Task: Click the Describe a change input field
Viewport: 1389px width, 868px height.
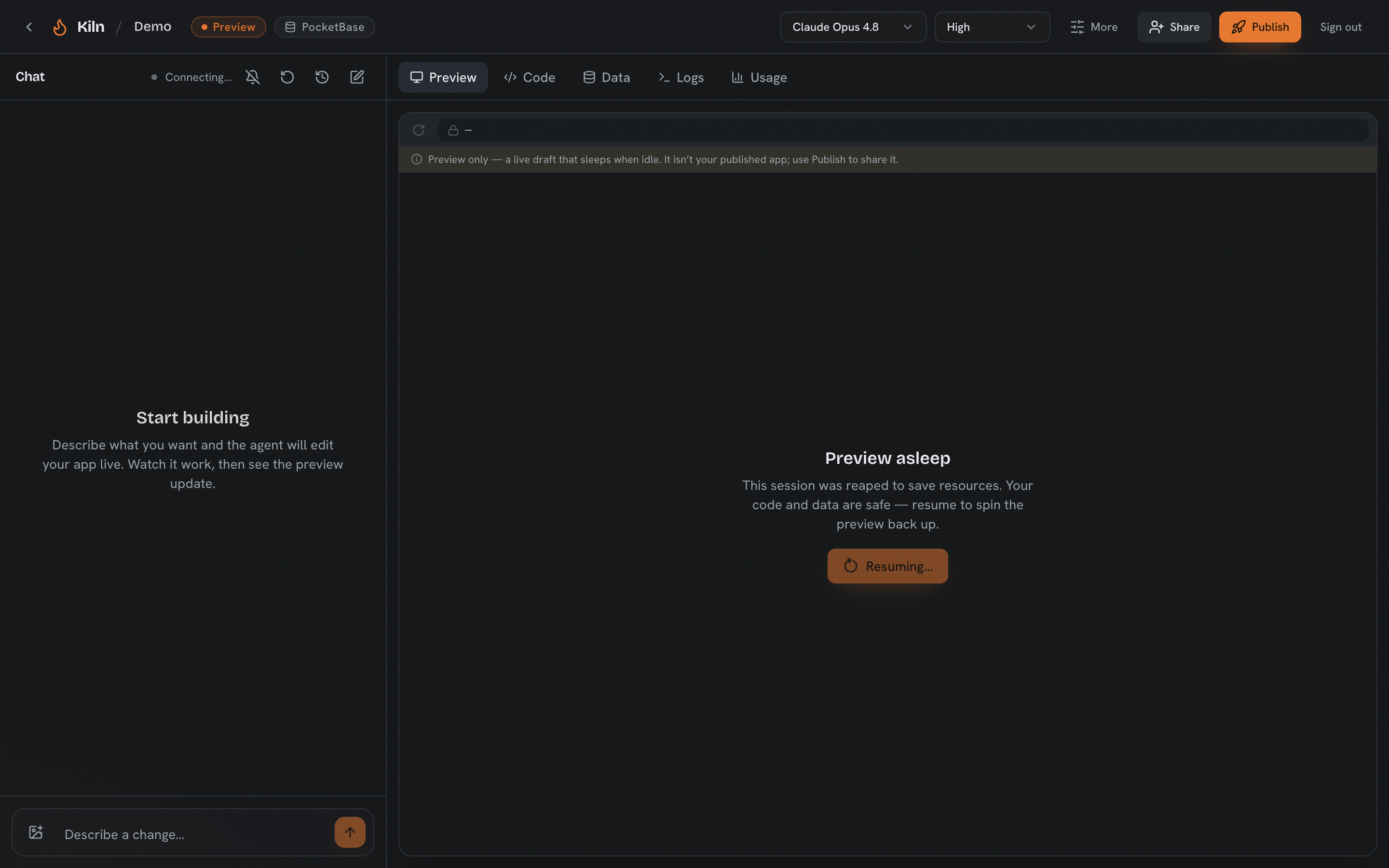Action: 192,834
